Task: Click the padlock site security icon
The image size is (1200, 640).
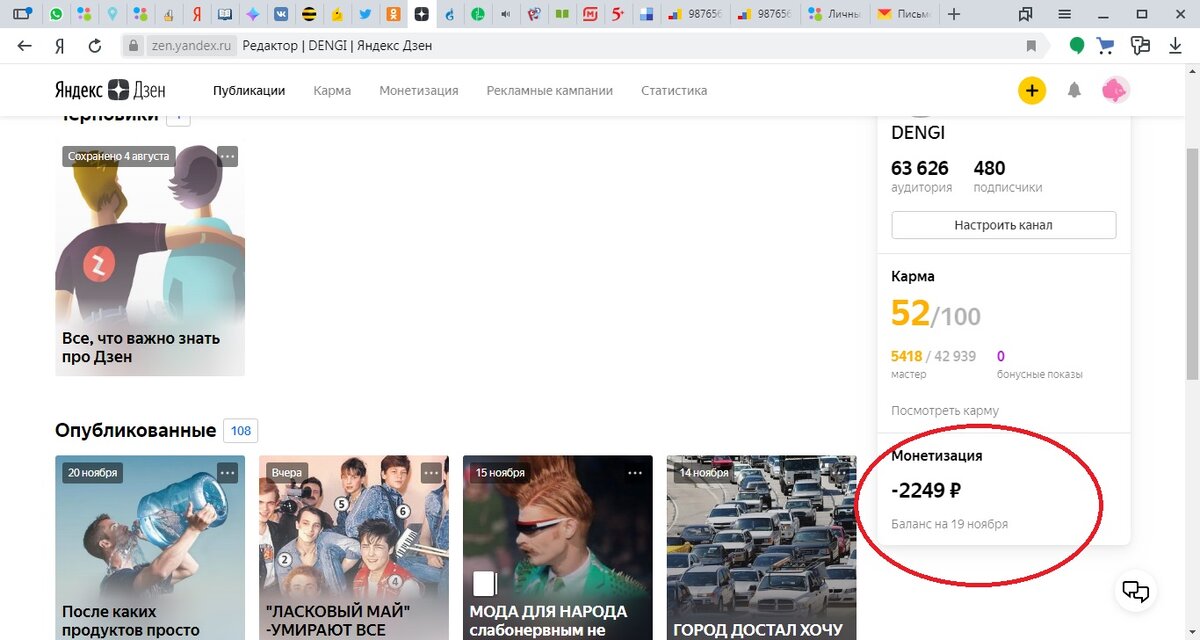Action: coord(134,46)
